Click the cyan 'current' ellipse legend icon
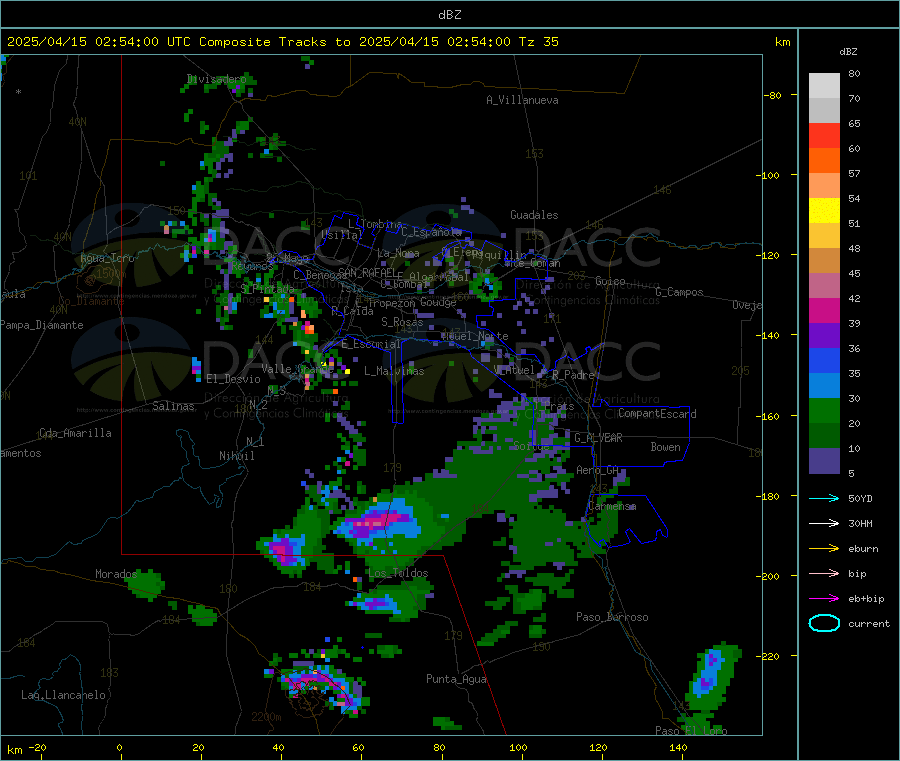The image size is (900, 761). pos(824,623)
